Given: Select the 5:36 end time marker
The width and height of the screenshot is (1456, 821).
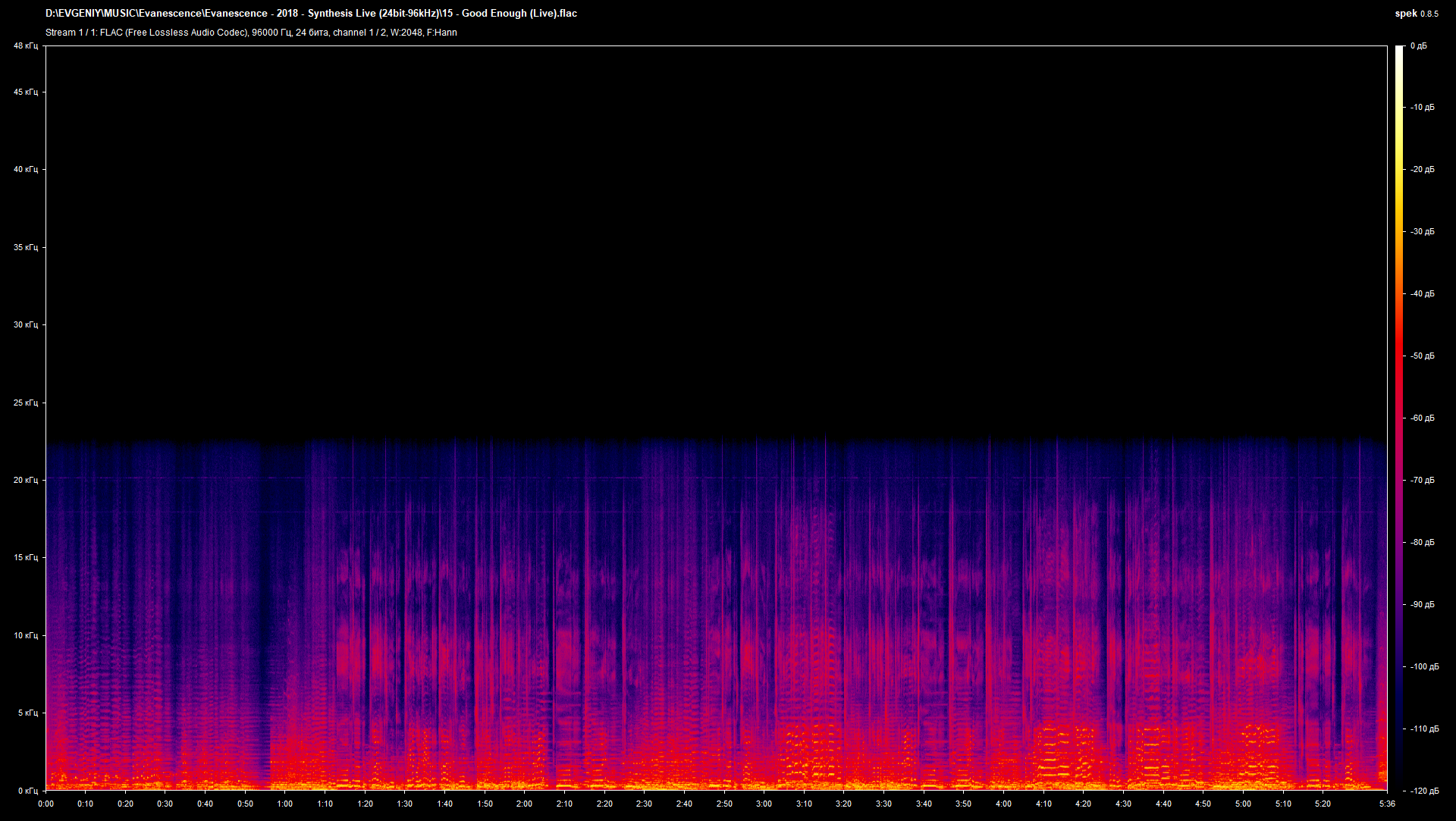Looking at the screenshot, I should coord(1388,804).
